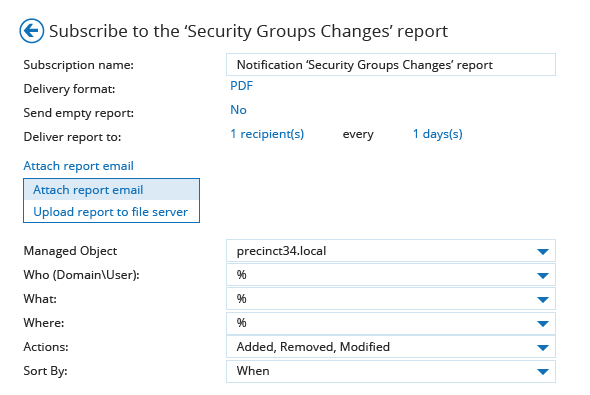Edit the 1 days(s) schedule link

pyautogui.click(x=438, y=134)
